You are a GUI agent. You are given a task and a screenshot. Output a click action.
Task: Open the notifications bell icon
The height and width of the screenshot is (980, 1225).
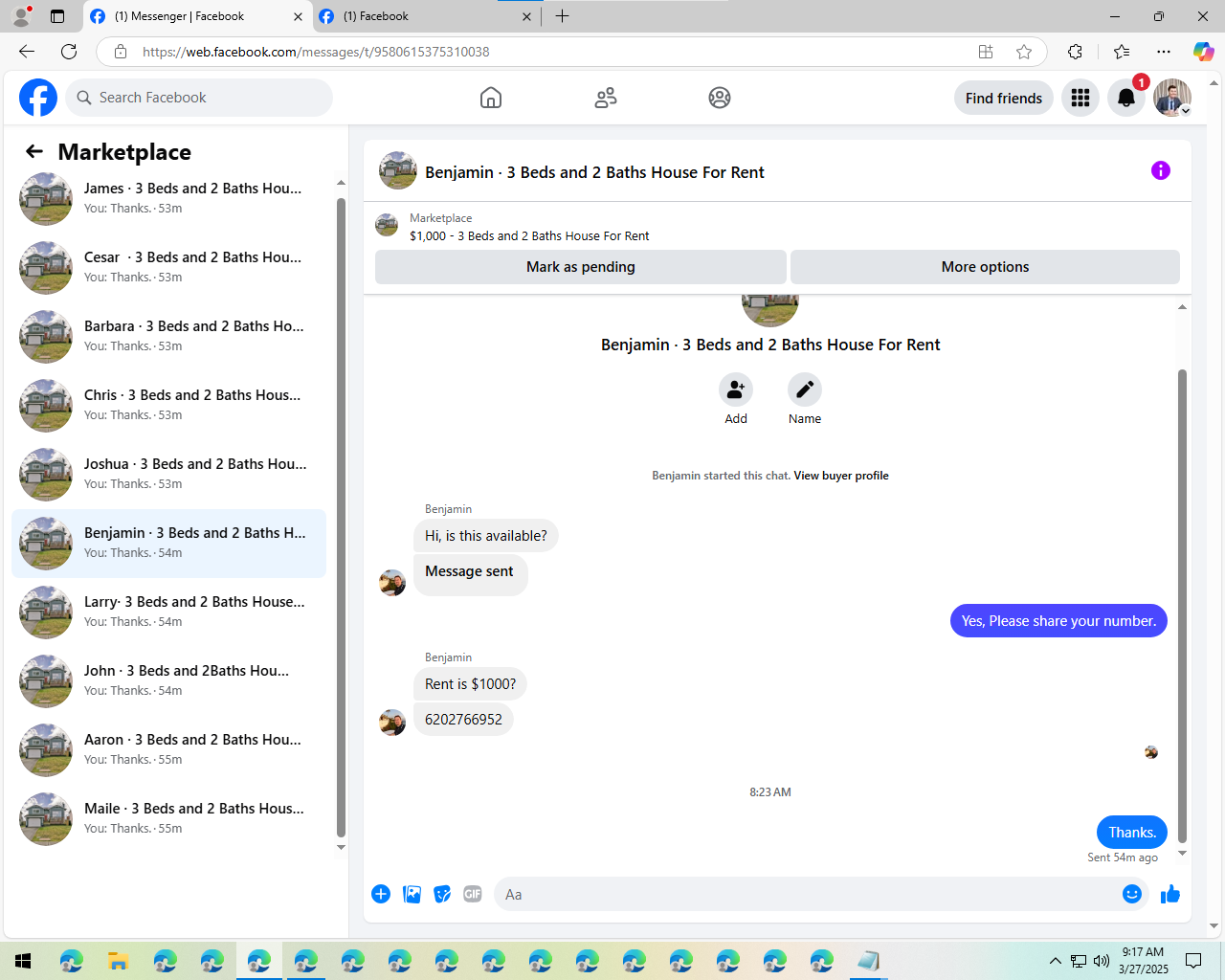point(1126,98)
